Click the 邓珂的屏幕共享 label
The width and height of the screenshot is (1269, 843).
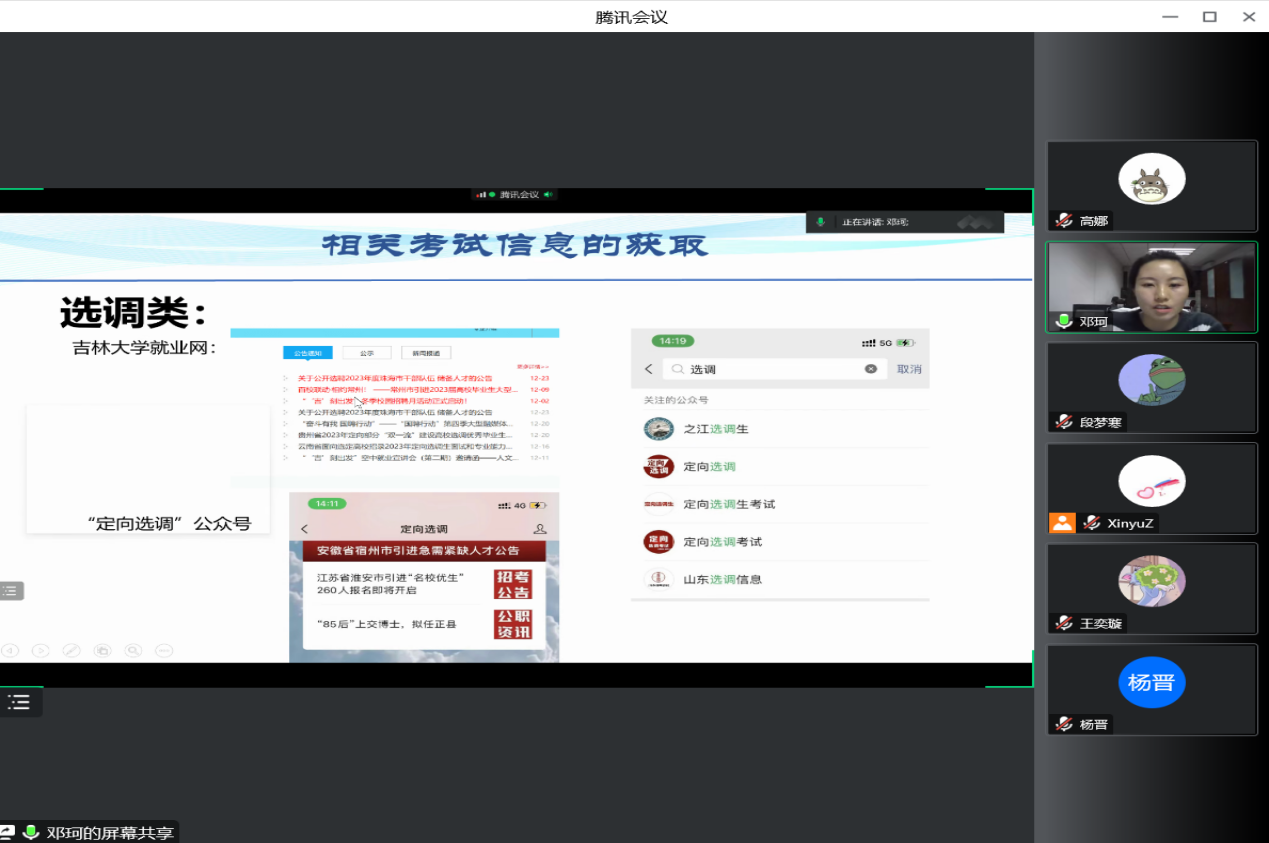(x=110, y=832)
